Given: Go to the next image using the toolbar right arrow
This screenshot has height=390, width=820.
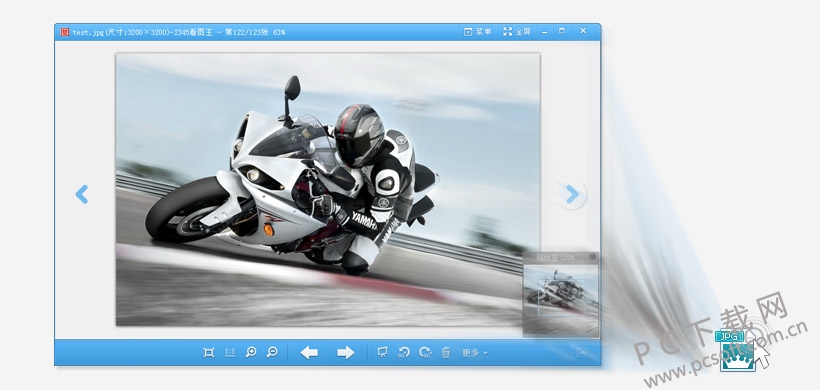Looking at the screenshot, I should click(x=346, y=353).
